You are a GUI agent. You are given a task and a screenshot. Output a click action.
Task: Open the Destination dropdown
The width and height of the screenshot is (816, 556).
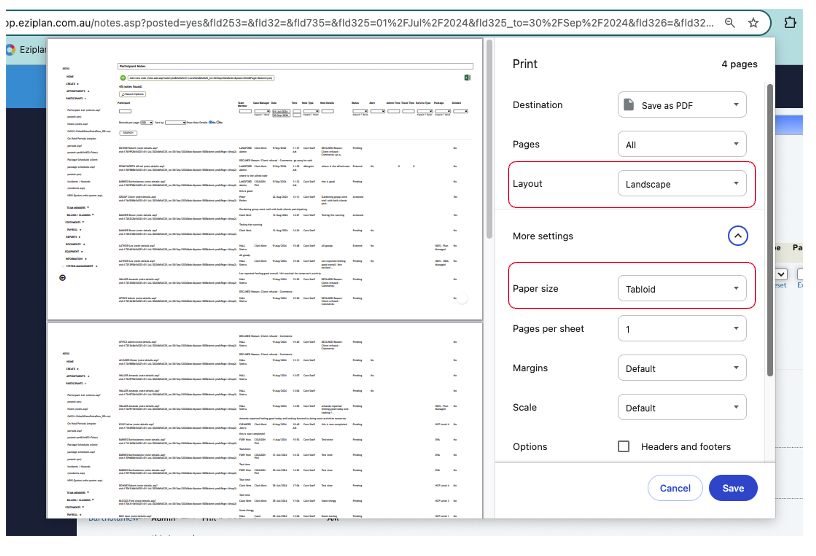[x=682, y=105]
